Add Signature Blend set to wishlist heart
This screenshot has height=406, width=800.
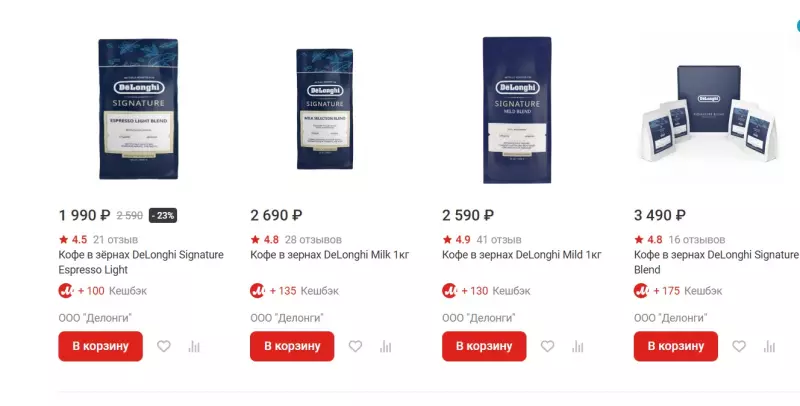pyautogui.click(x=739, y=346)
